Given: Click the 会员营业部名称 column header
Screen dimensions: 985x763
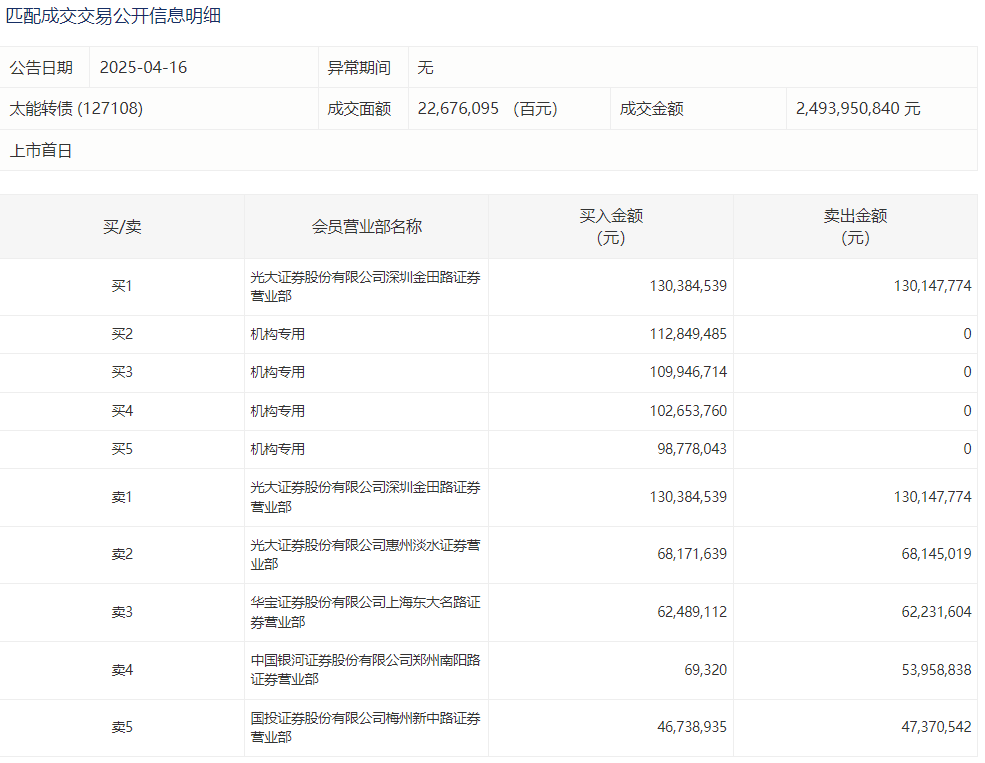Looking at the screenshot, I should [x=366, y=227].
